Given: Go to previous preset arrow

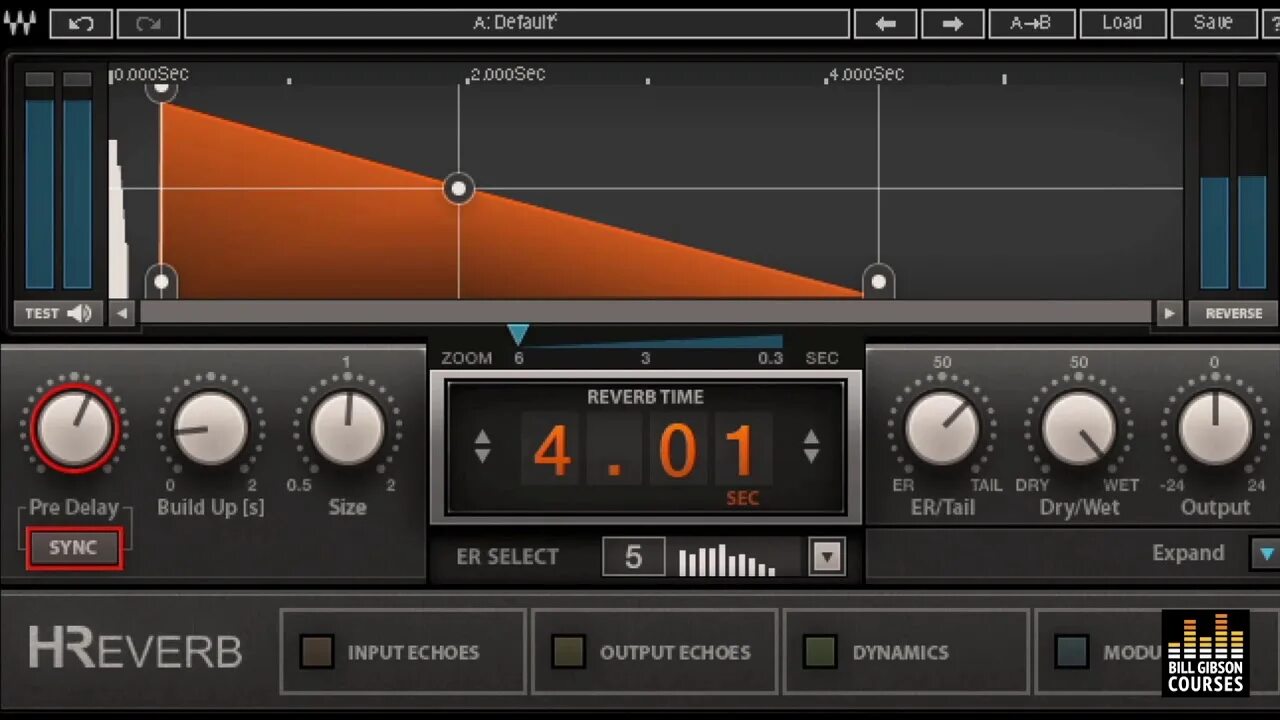Looking at the screenshot, I should pyautogui.click(x=885, y=23).
